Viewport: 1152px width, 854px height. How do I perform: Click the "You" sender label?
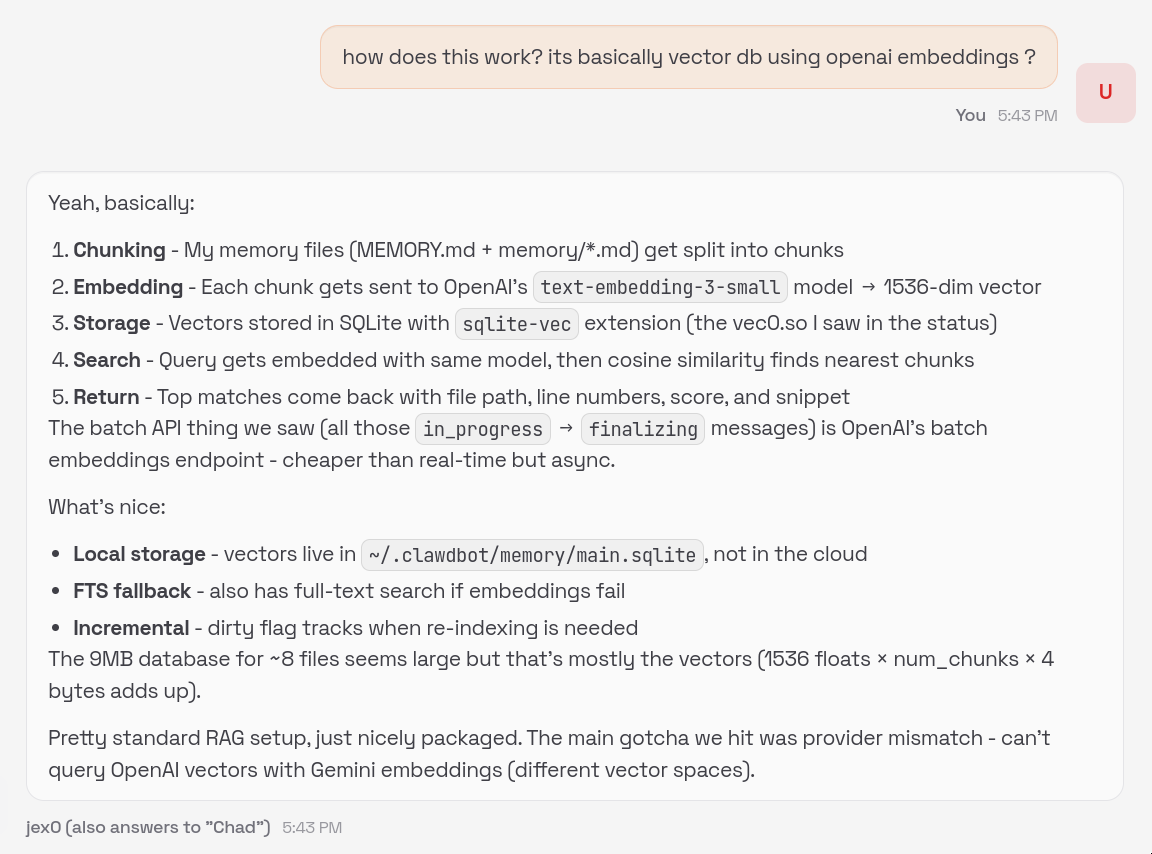click(x=970, y=115)
